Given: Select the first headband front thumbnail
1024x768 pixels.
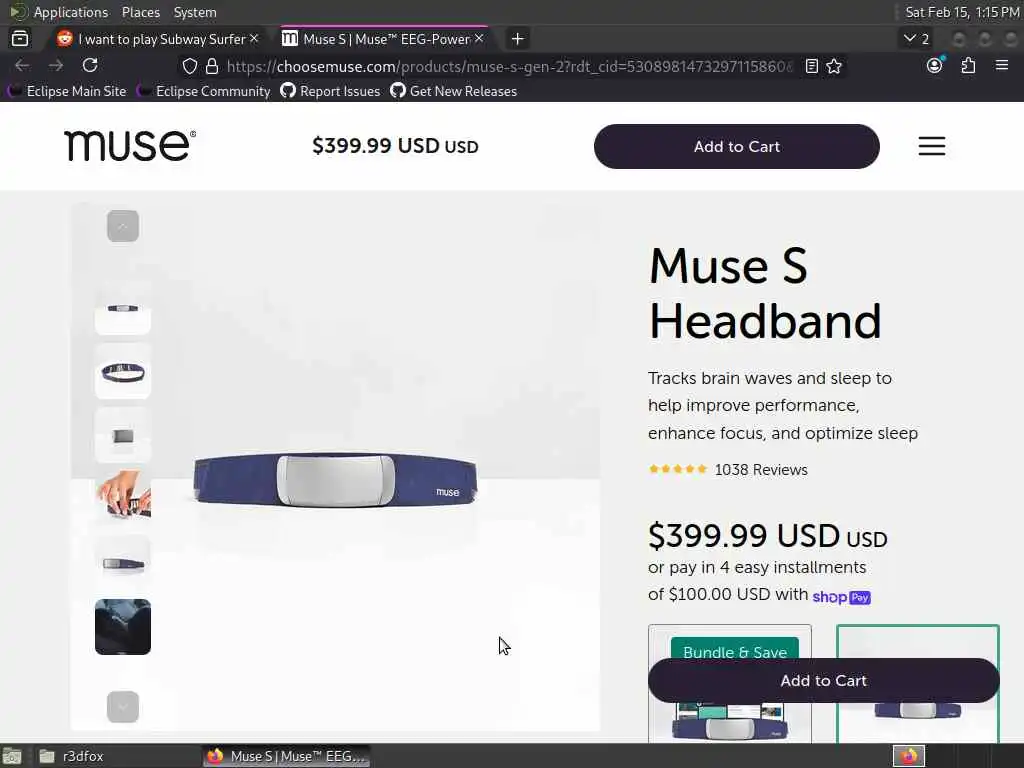Looking at the screenshot, I should tap(123, 308).
